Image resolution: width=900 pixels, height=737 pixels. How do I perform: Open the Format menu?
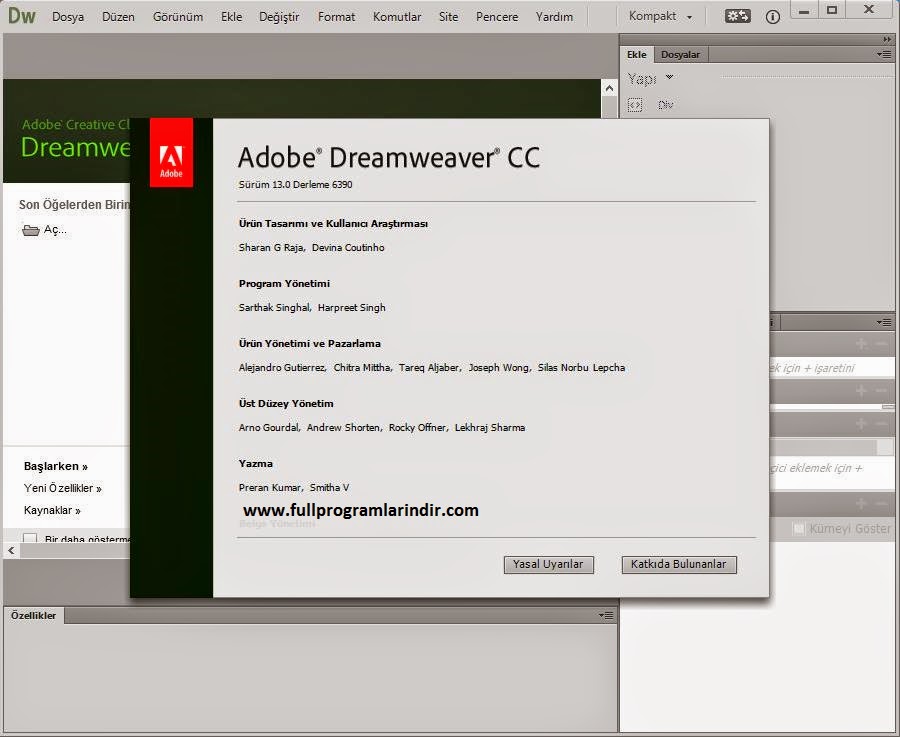(x=336, y=17)
